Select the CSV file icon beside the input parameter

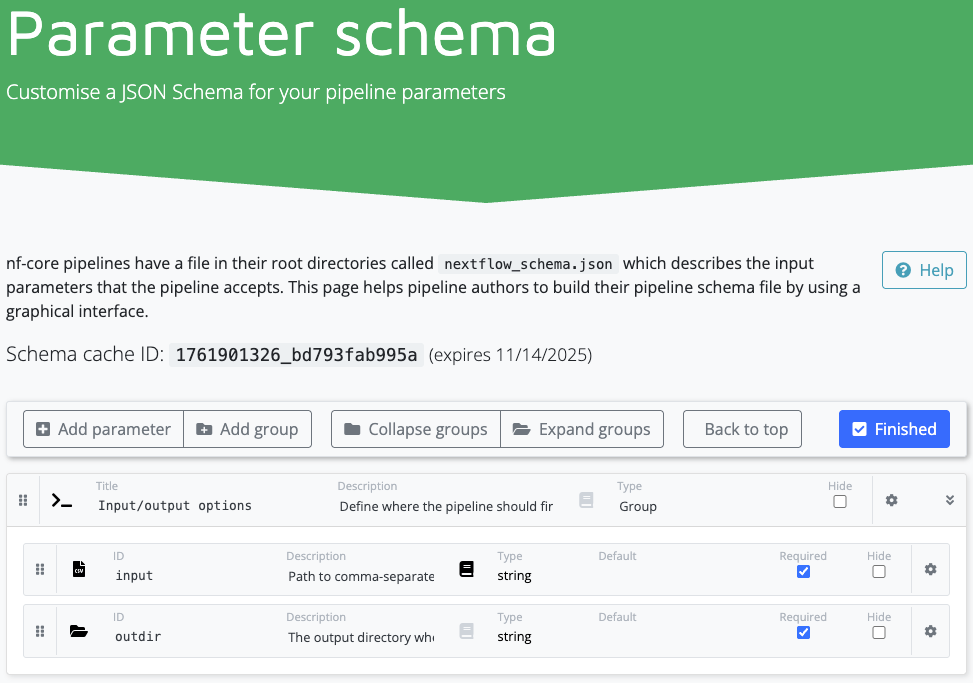[78, 569]
